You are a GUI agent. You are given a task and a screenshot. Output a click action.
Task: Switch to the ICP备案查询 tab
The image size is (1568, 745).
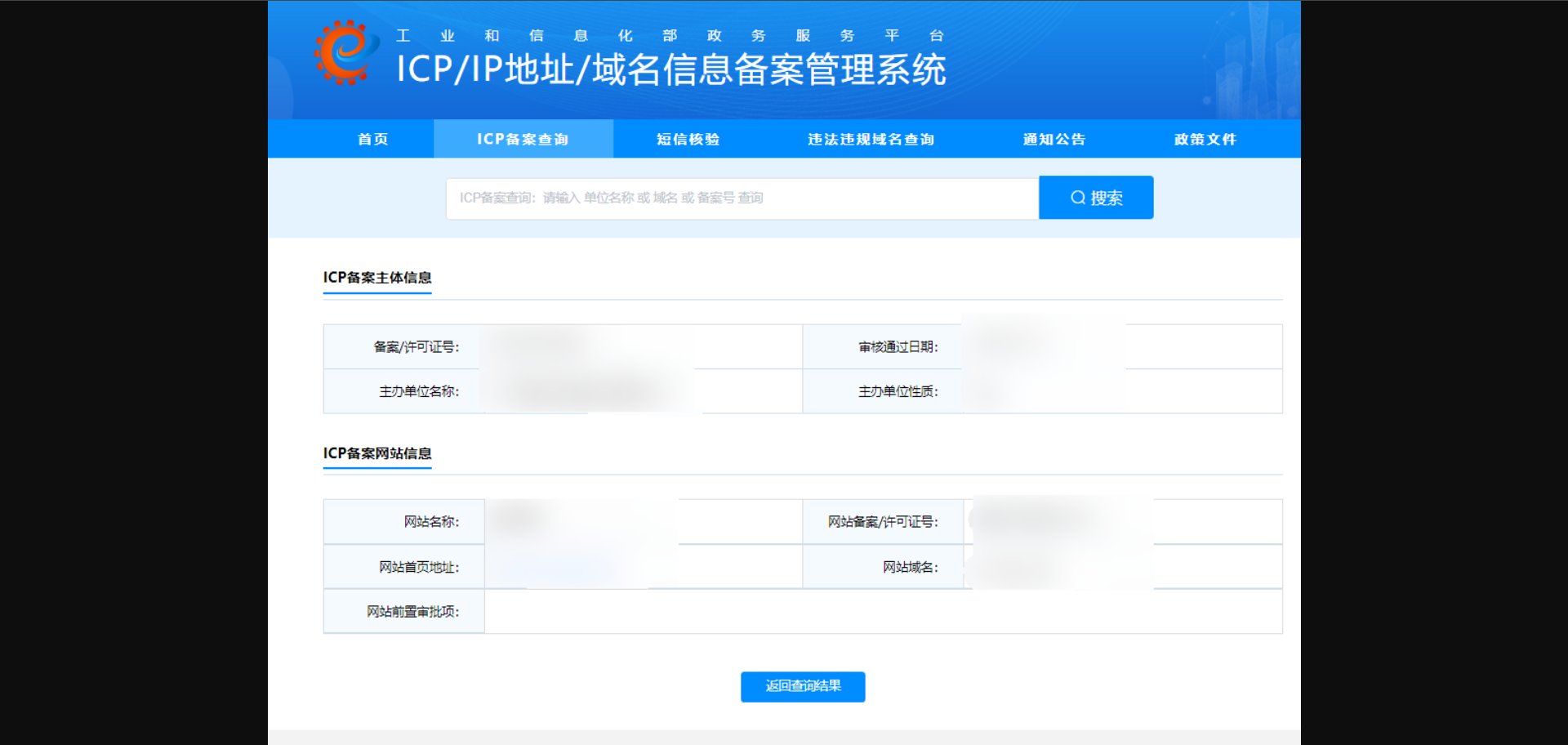(523, 140)
